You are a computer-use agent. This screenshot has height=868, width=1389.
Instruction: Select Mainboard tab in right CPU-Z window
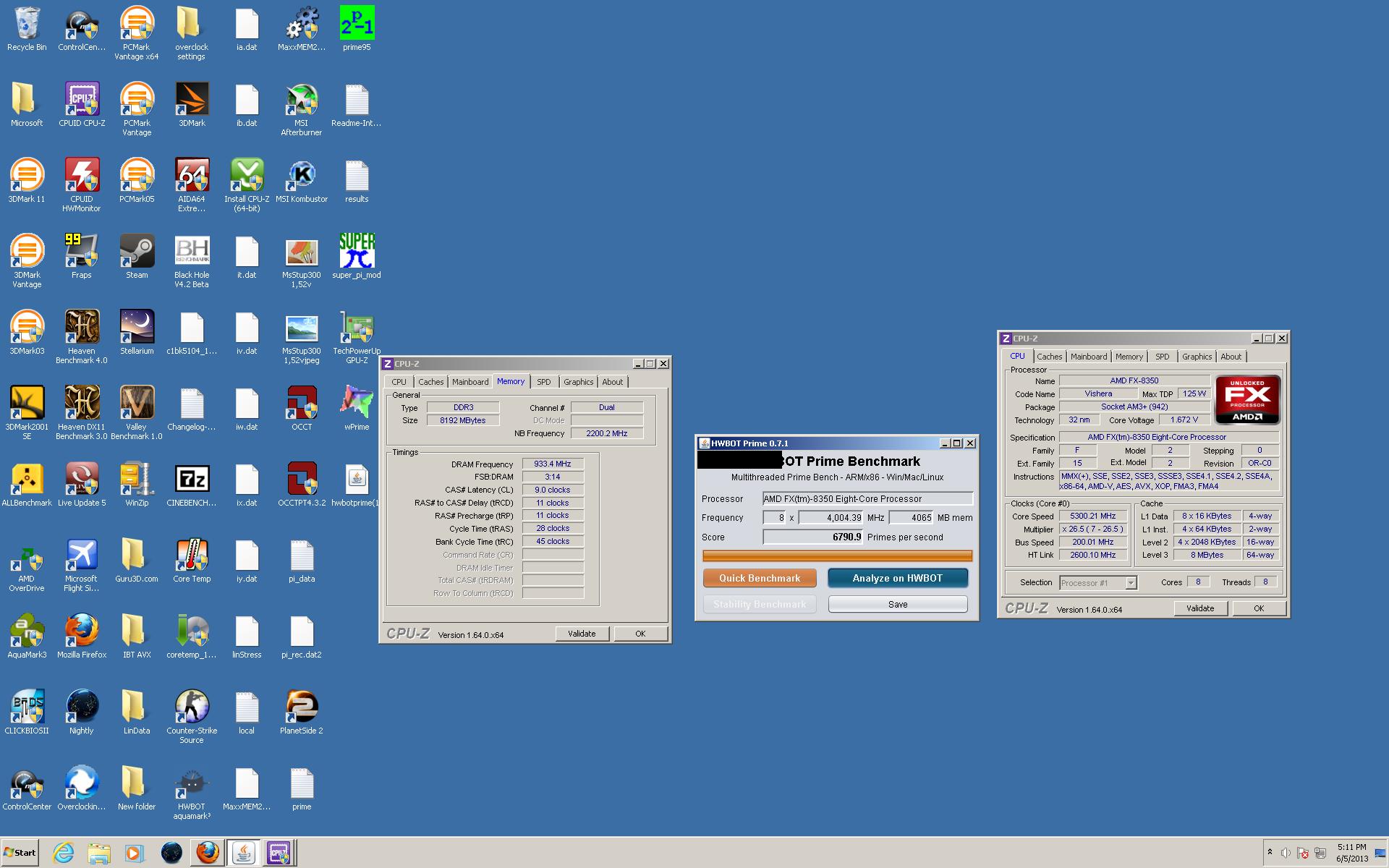1089,357
